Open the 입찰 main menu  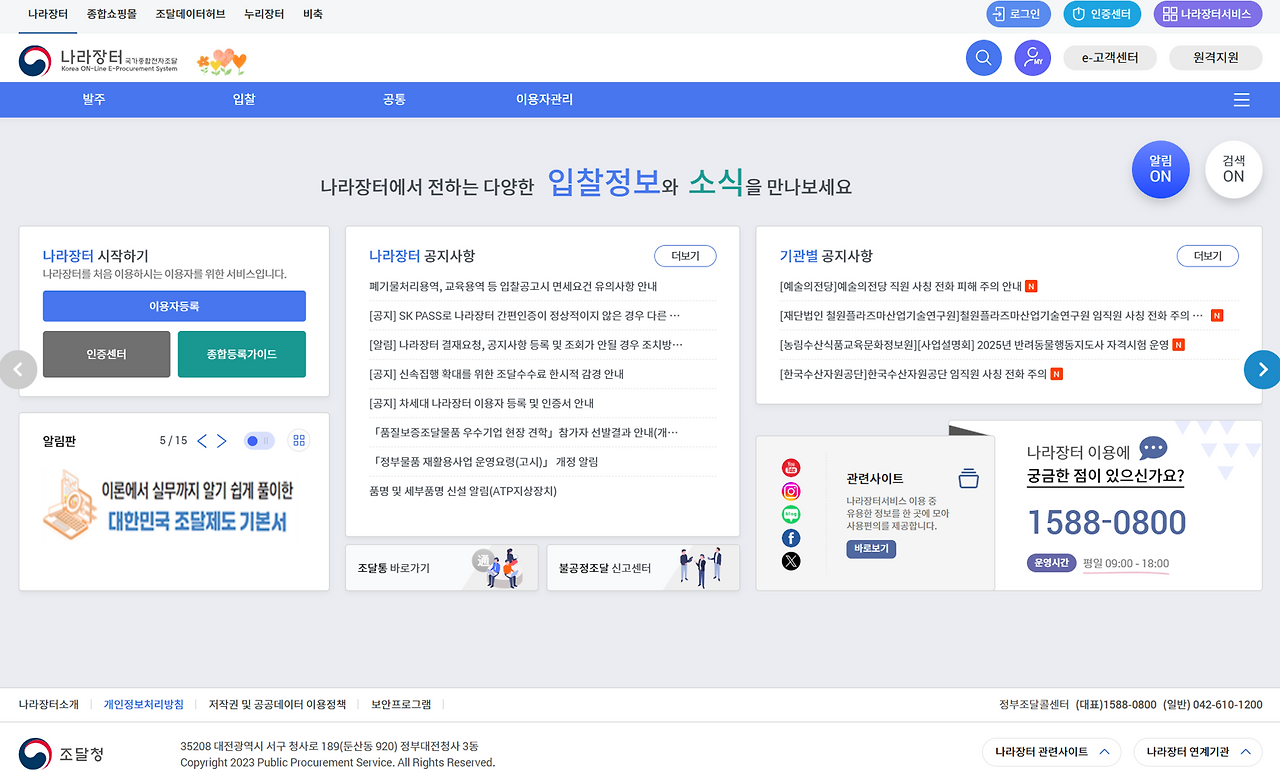point(244,100)
